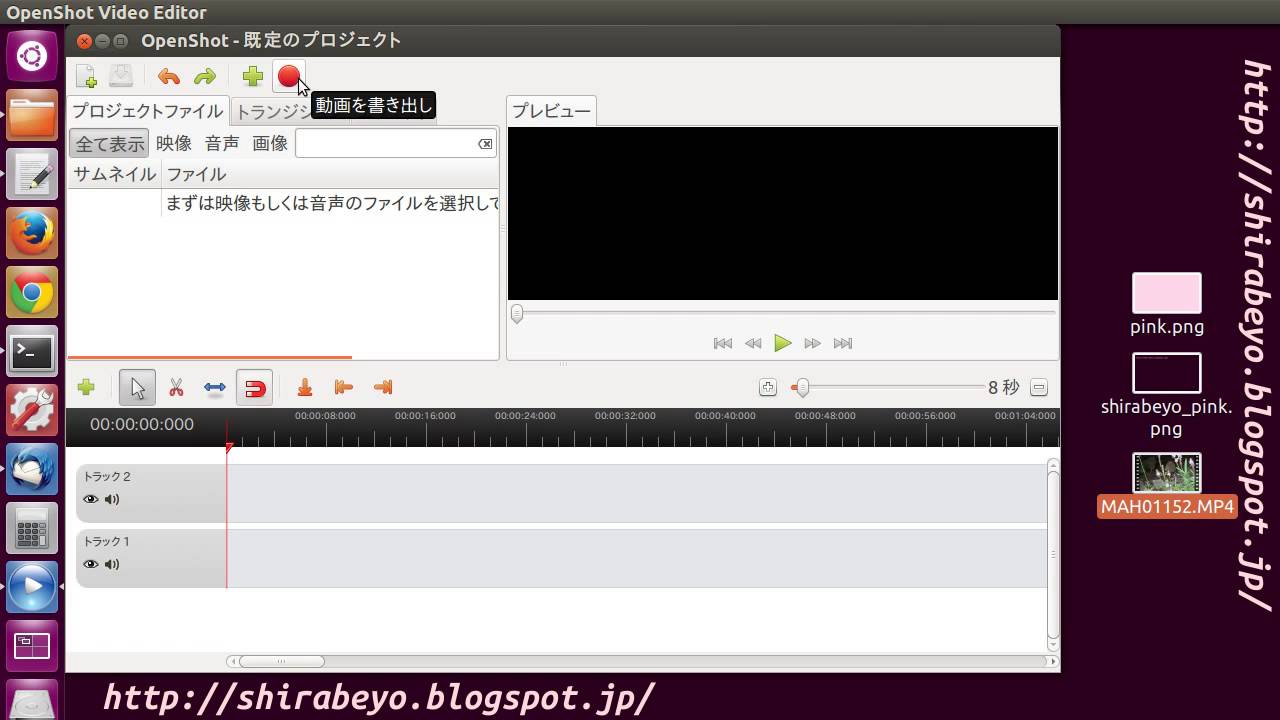Click the horizontal timeline scrollbar
Viewport: 1280px width, 720px height.
pyautogui.click(x=282, y=661)
